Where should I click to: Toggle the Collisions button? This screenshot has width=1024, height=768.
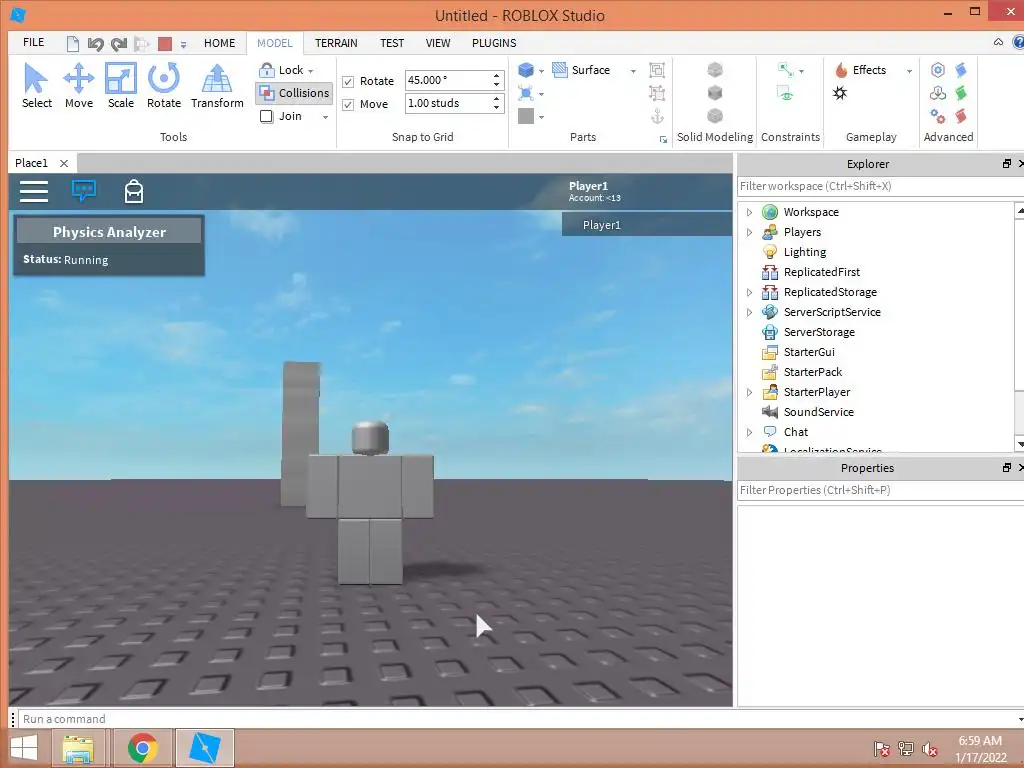coord(294,93)
